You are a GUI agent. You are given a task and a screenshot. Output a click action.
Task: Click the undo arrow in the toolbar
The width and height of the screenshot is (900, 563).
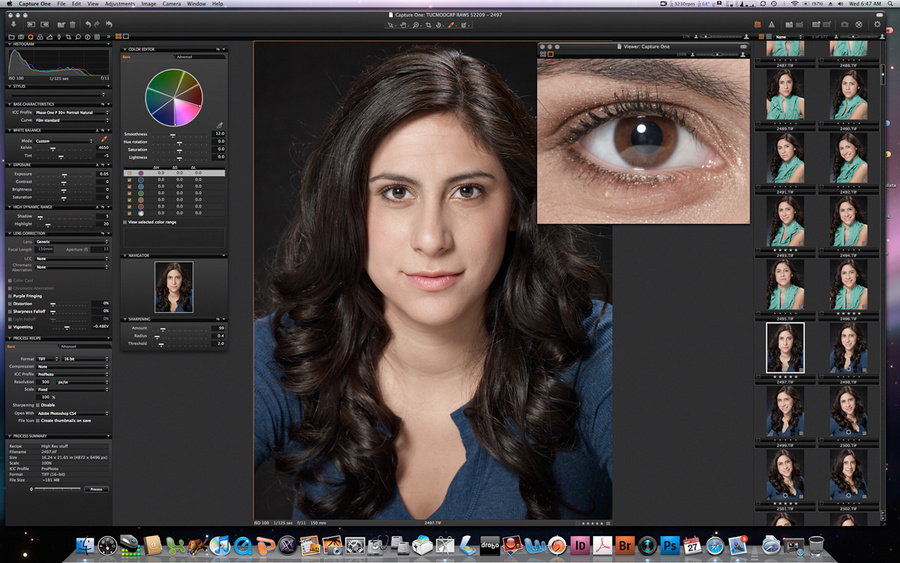[90, 23]
